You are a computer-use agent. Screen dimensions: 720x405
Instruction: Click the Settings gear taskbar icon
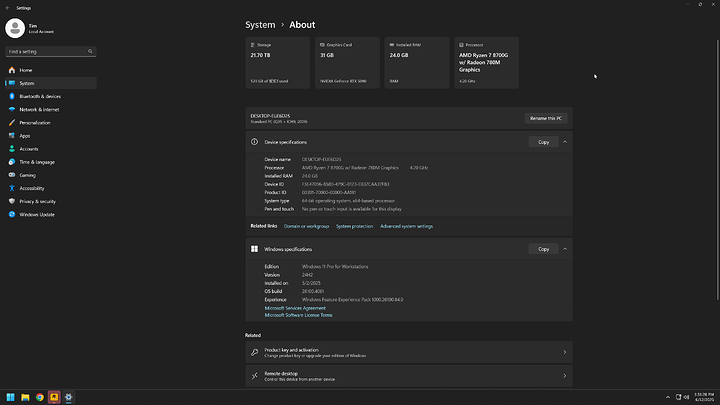tap(69, 397)
